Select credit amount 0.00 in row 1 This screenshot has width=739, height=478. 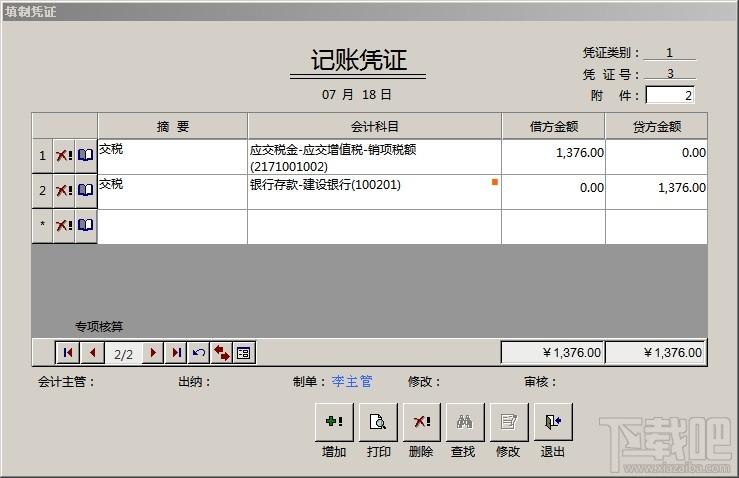coord(657,156)
